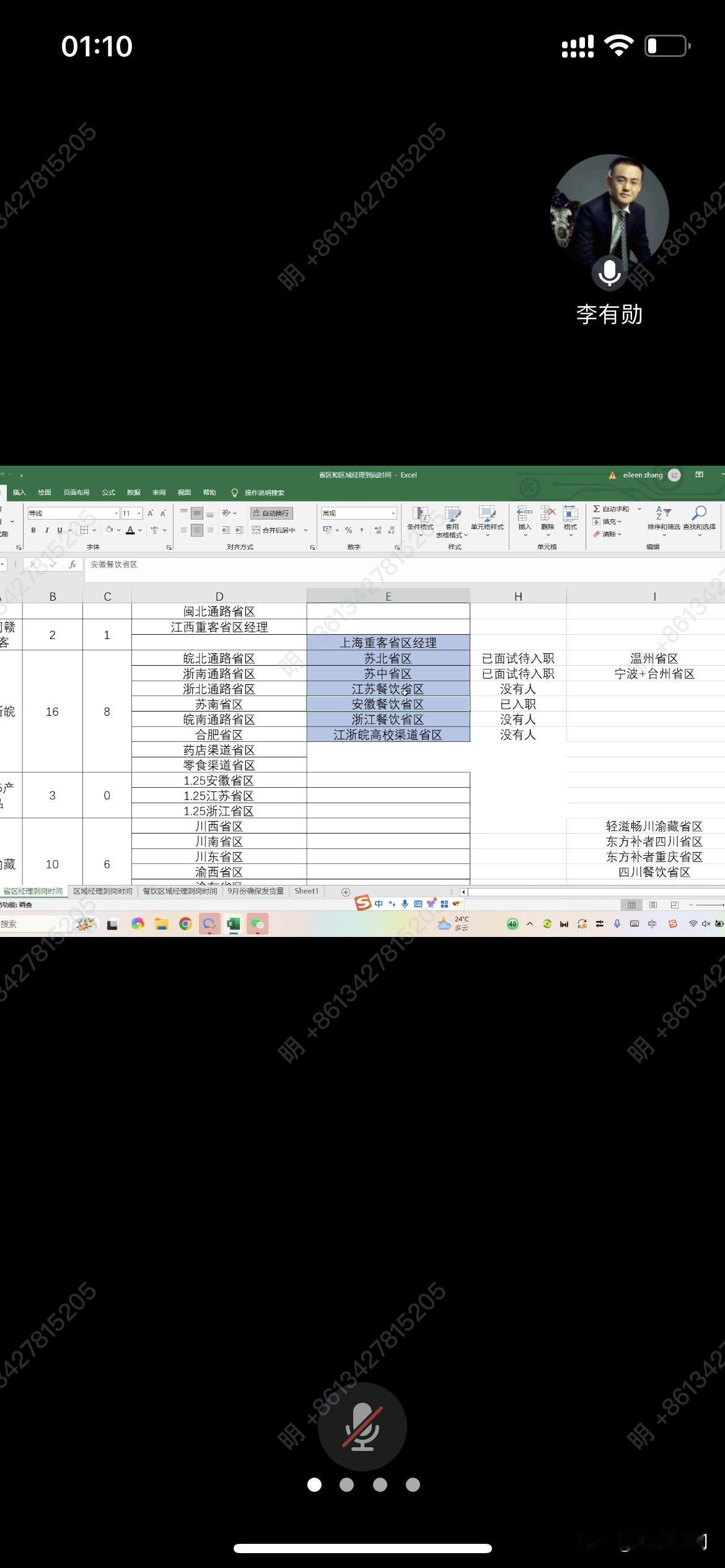Click the File Explorer folder taskbar icon
The height and width of the screenshot is (1568, 725).
[161, 924]
